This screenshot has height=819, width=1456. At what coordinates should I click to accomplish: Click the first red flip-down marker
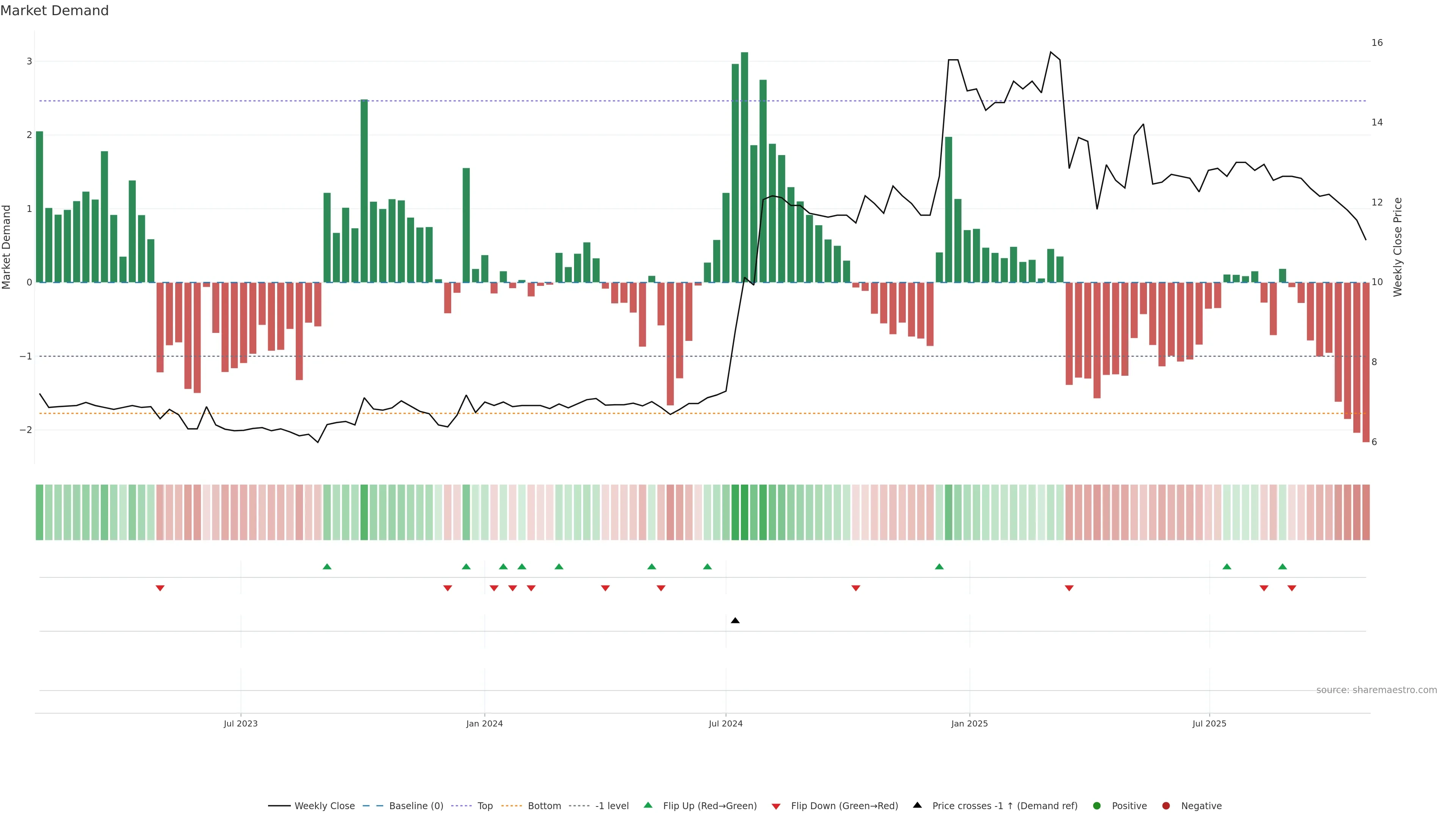pyautogui.click(x=160, y=588)
